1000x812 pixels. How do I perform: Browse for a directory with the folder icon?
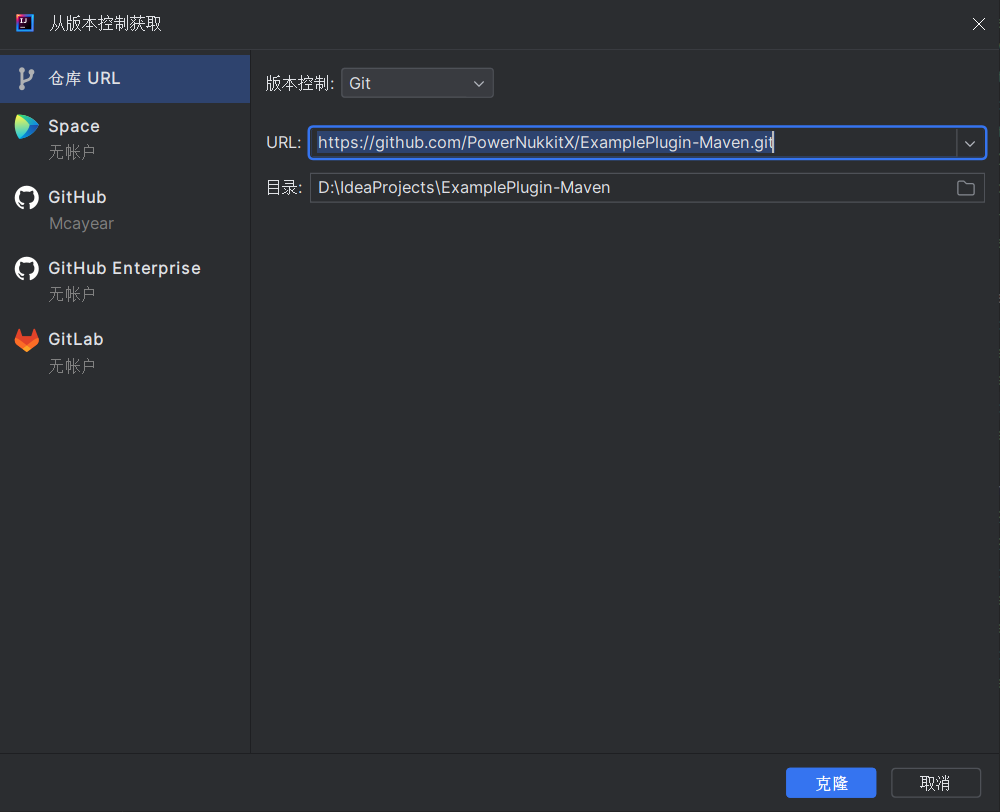[x=966, y=188]
